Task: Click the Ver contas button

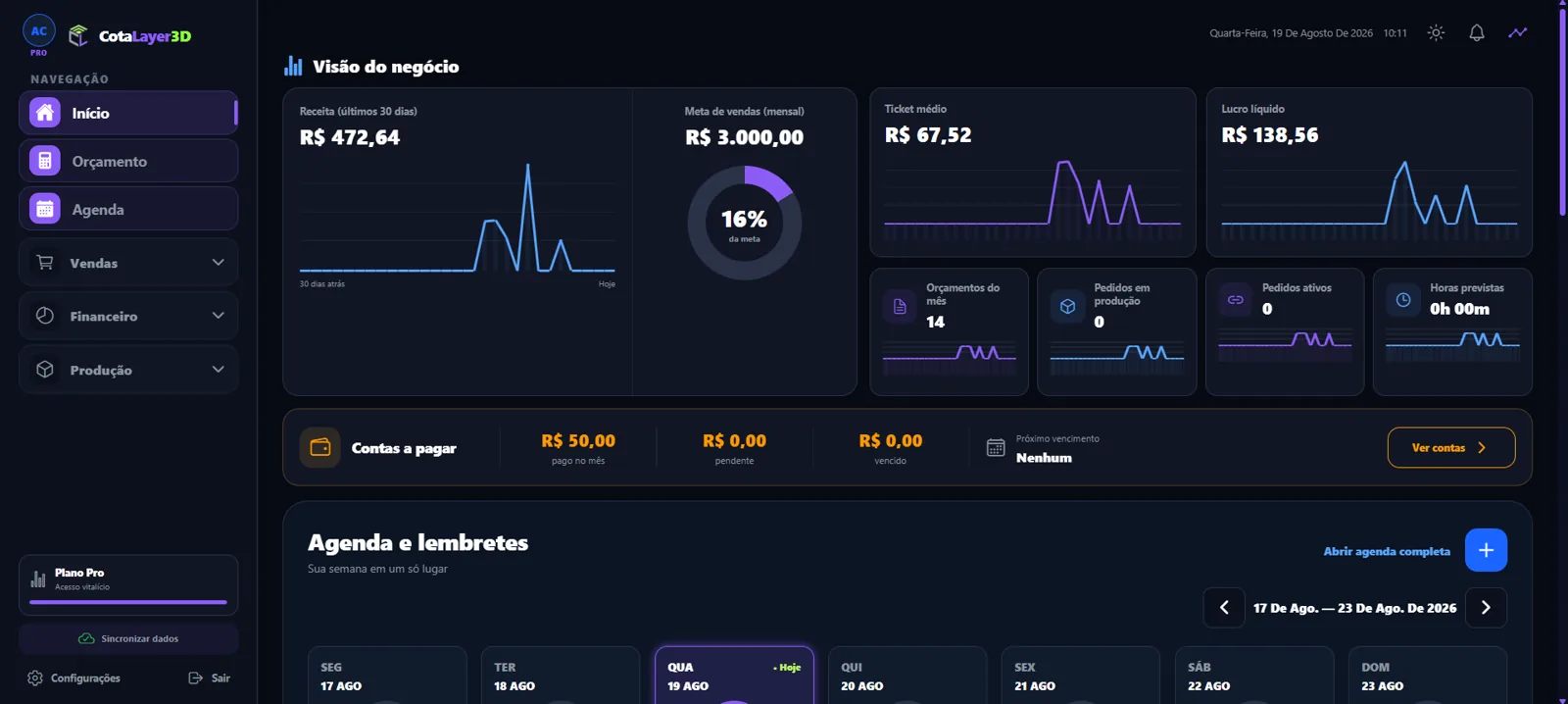Action: point(1451,447)
